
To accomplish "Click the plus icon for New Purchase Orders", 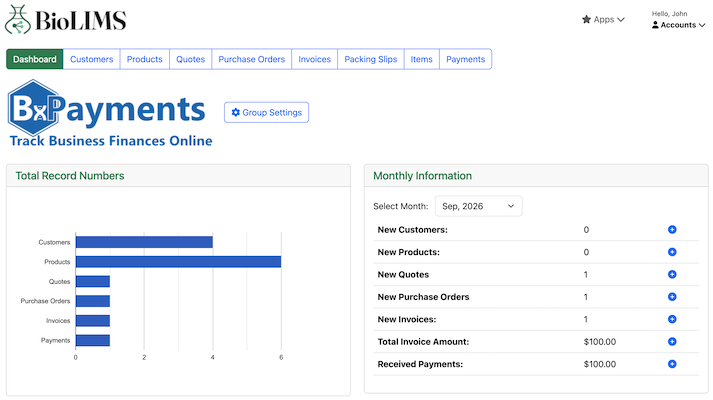I will tap(672, 297).
